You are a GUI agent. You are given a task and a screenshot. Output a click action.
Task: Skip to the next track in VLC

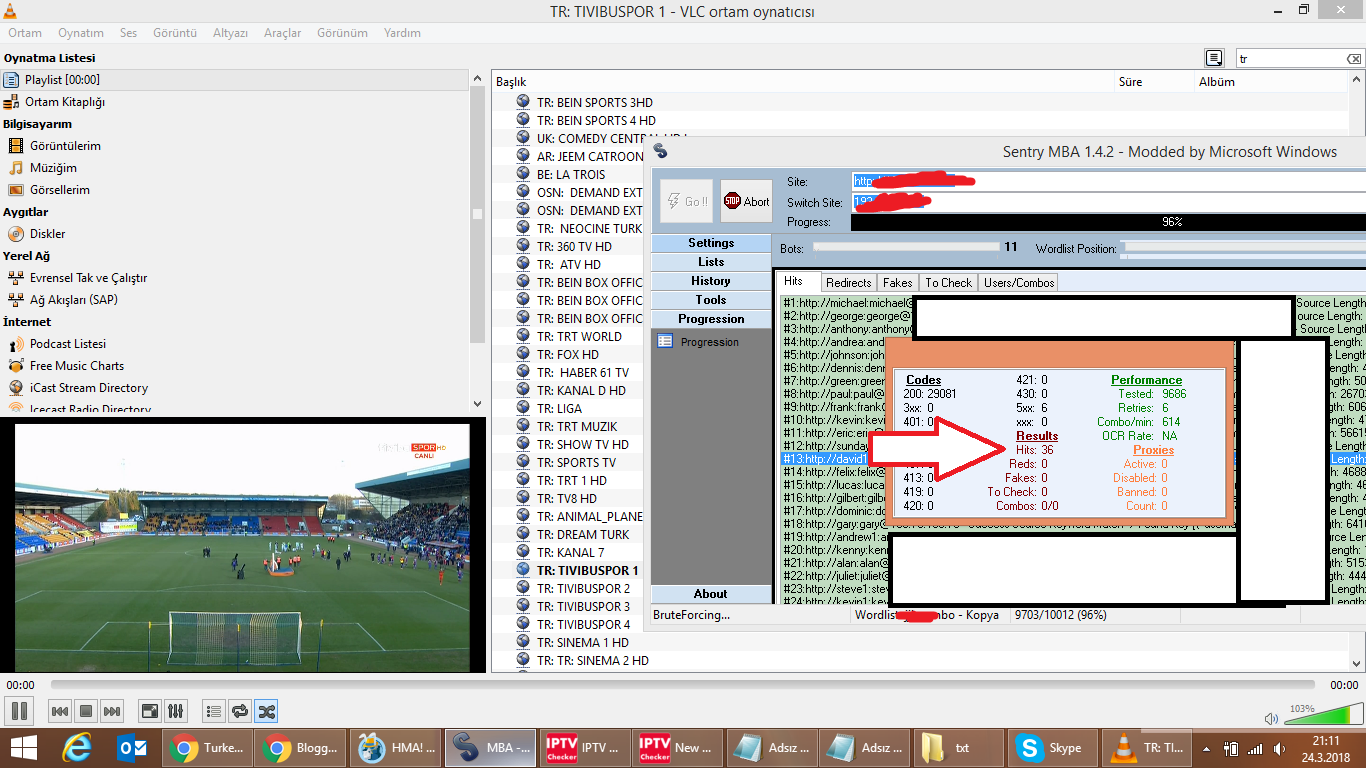coord(110,711)
